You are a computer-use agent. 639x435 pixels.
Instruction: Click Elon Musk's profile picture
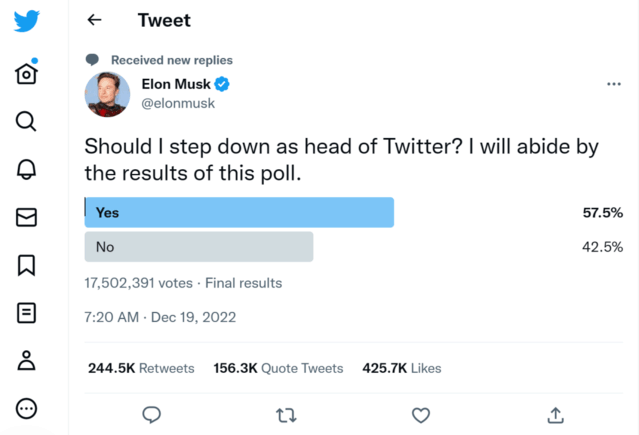click(107, 93)
